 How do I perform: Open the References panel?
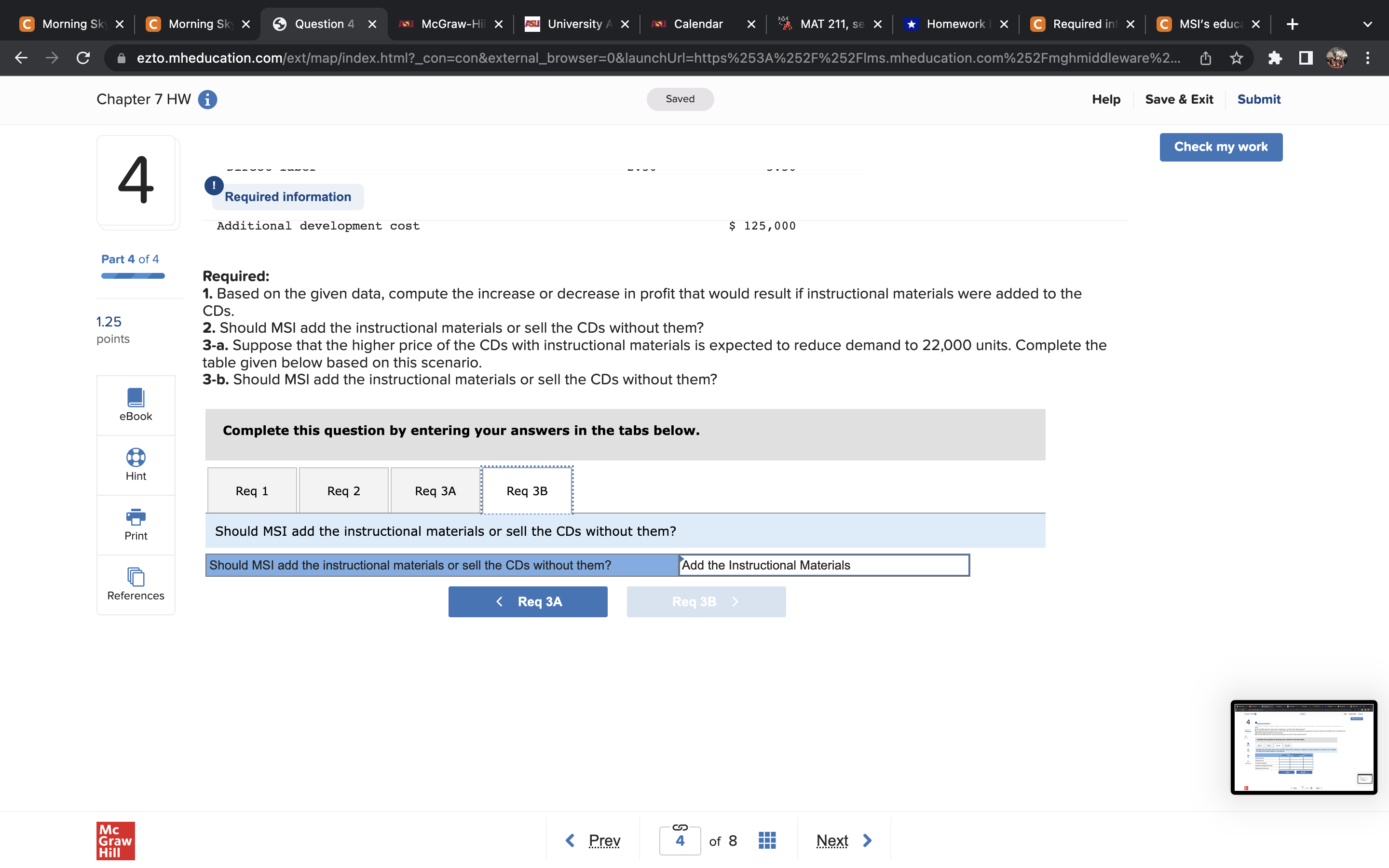point(136,584)
